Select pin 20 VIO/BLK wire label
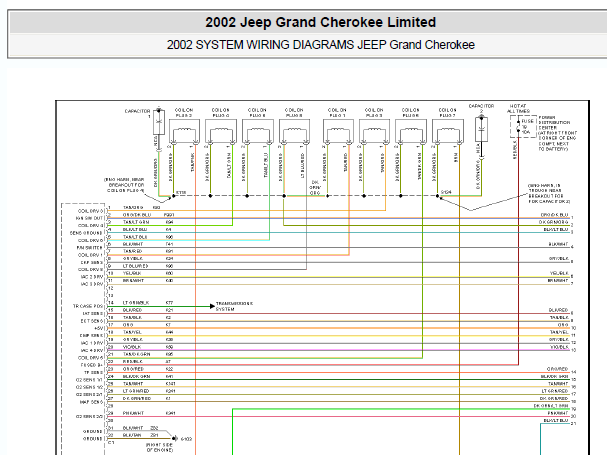 132,347
